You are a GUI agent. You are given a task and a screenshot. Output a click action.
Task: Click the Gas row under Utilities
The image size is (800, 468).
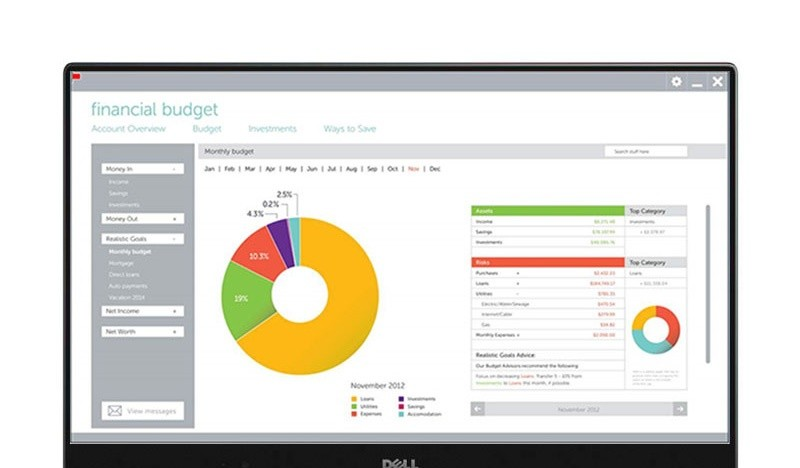(x=547, y=325)
